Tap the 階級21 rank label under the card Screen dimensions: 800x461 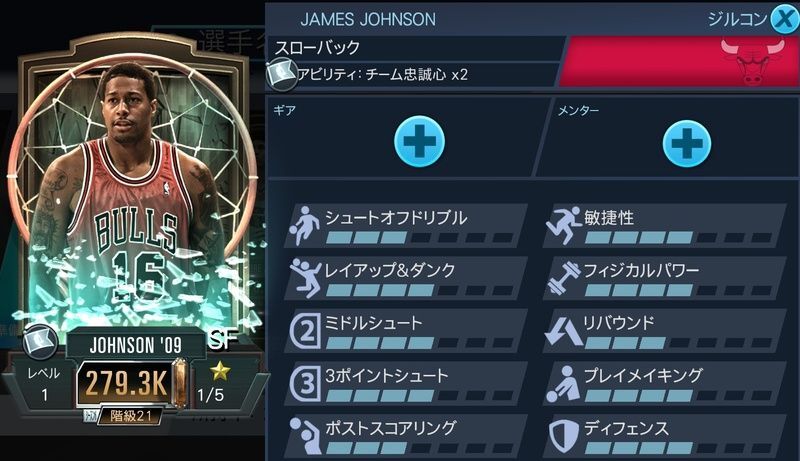coord(131,416)
